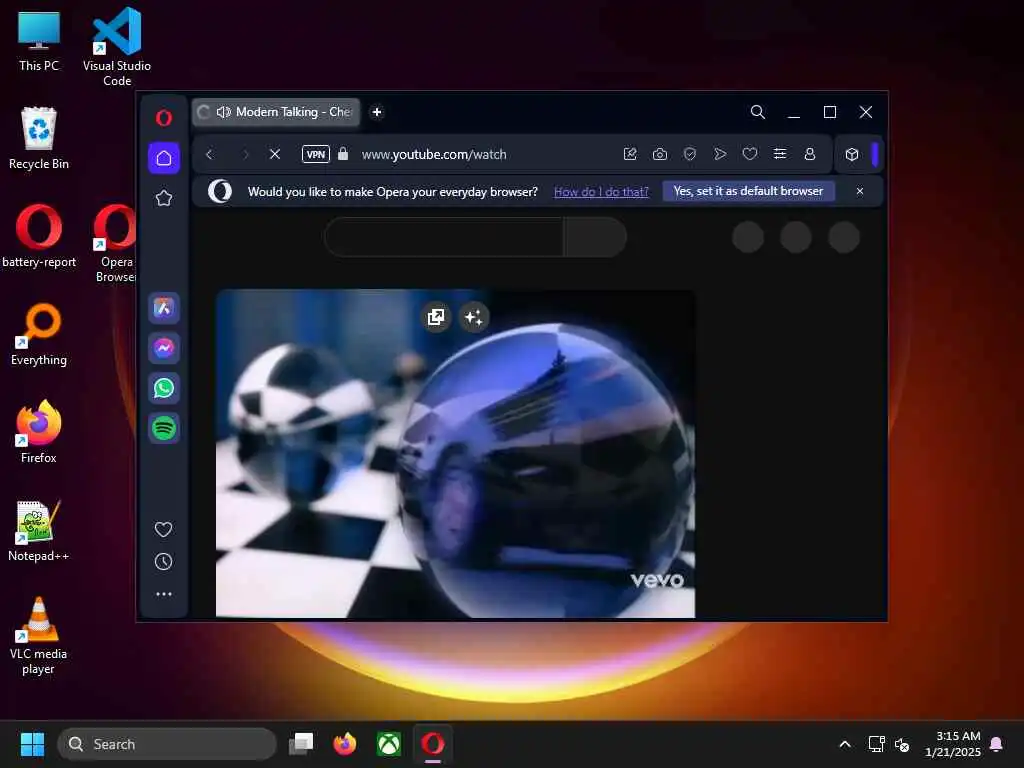This screenshot has height=768, width=1024.
Task: Open the tab search magnifier icon
Action: tap(758, 112)
